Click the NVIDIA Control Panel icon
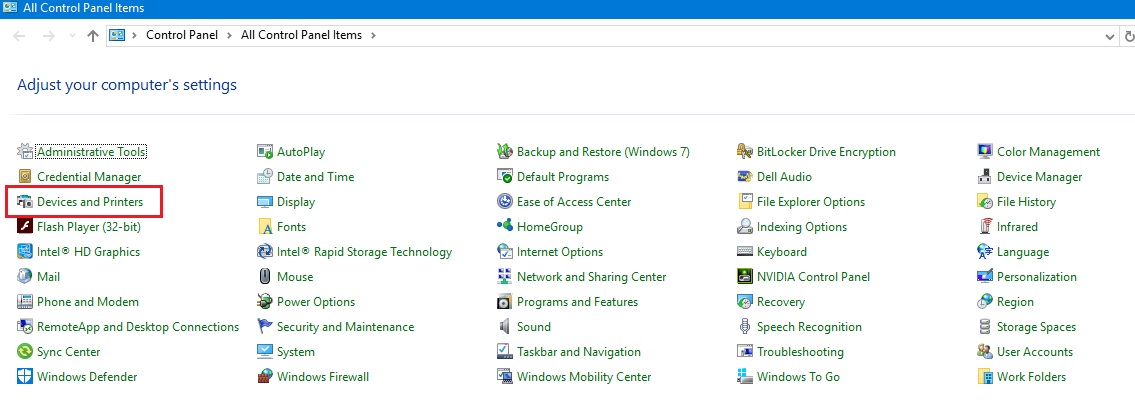Image resolution: width=1135 pixels, height=408 pixels. point(745,277)
